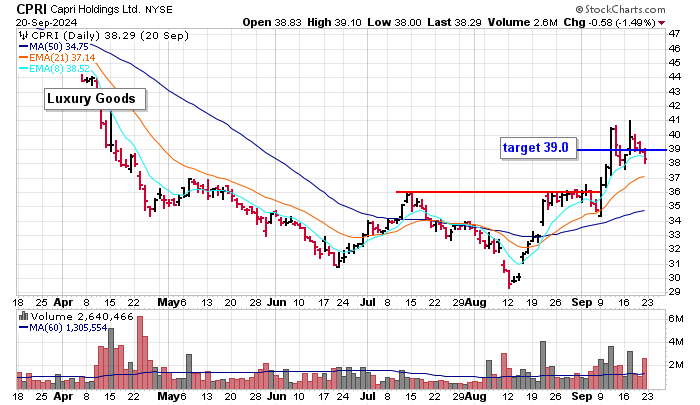Viewport: 700px width, 405px height.
Task: Click the blue target line at 39
Action: pyautogui.click(x=622, y=150)
